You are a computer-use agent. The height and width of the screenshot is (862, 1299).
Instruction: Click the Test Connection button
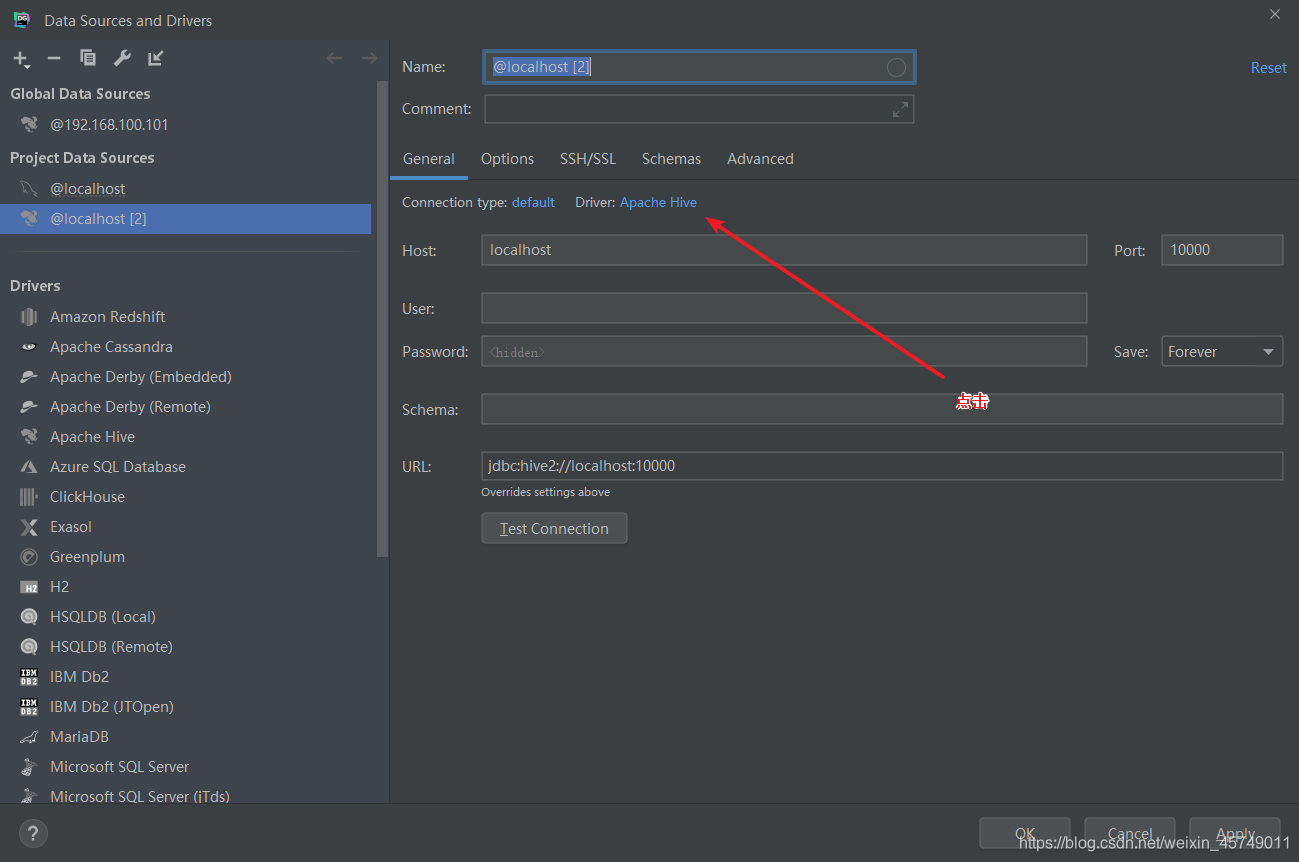click(554, 529)
